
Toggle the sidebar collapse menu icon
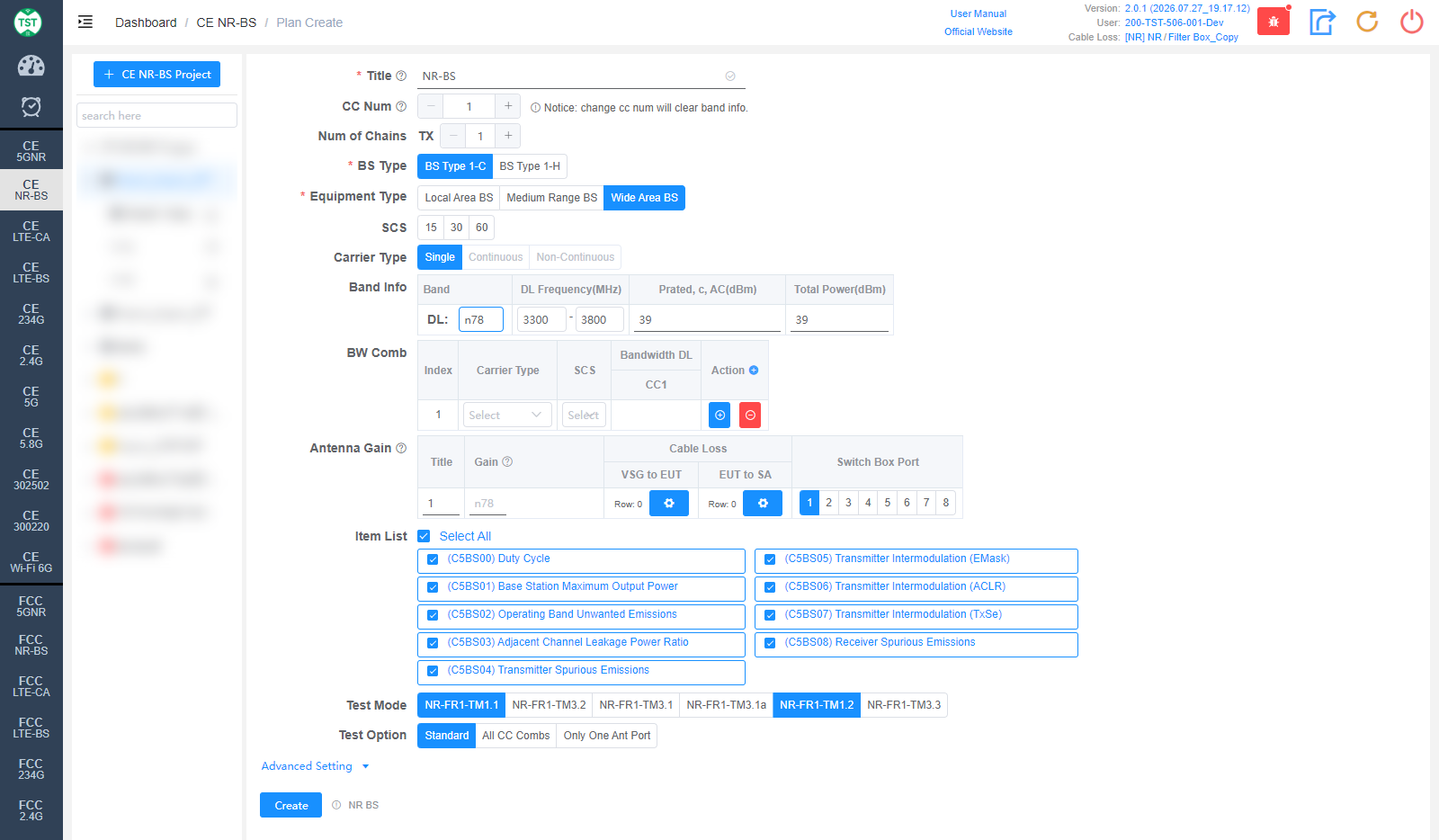coord(85,22)
